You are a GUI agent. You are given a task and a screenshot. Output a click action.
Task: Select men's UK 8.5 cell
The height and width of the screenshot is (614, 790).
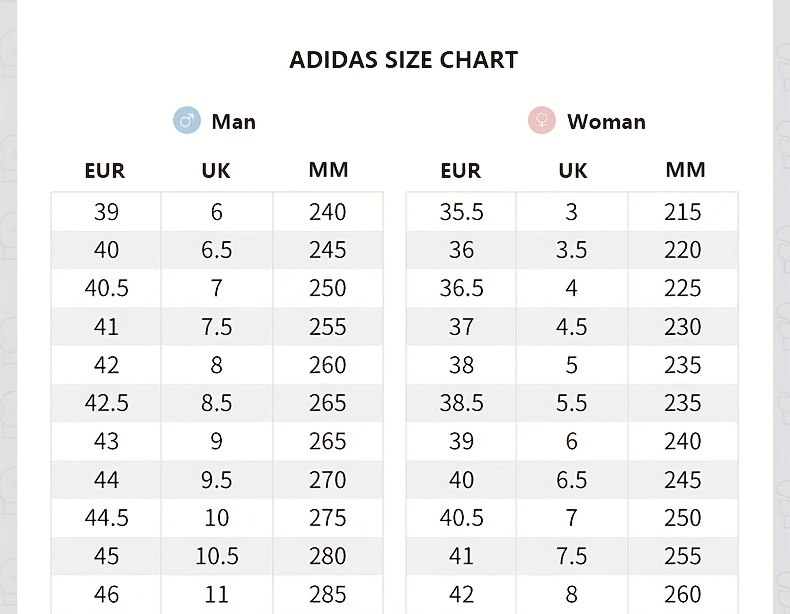217,403
